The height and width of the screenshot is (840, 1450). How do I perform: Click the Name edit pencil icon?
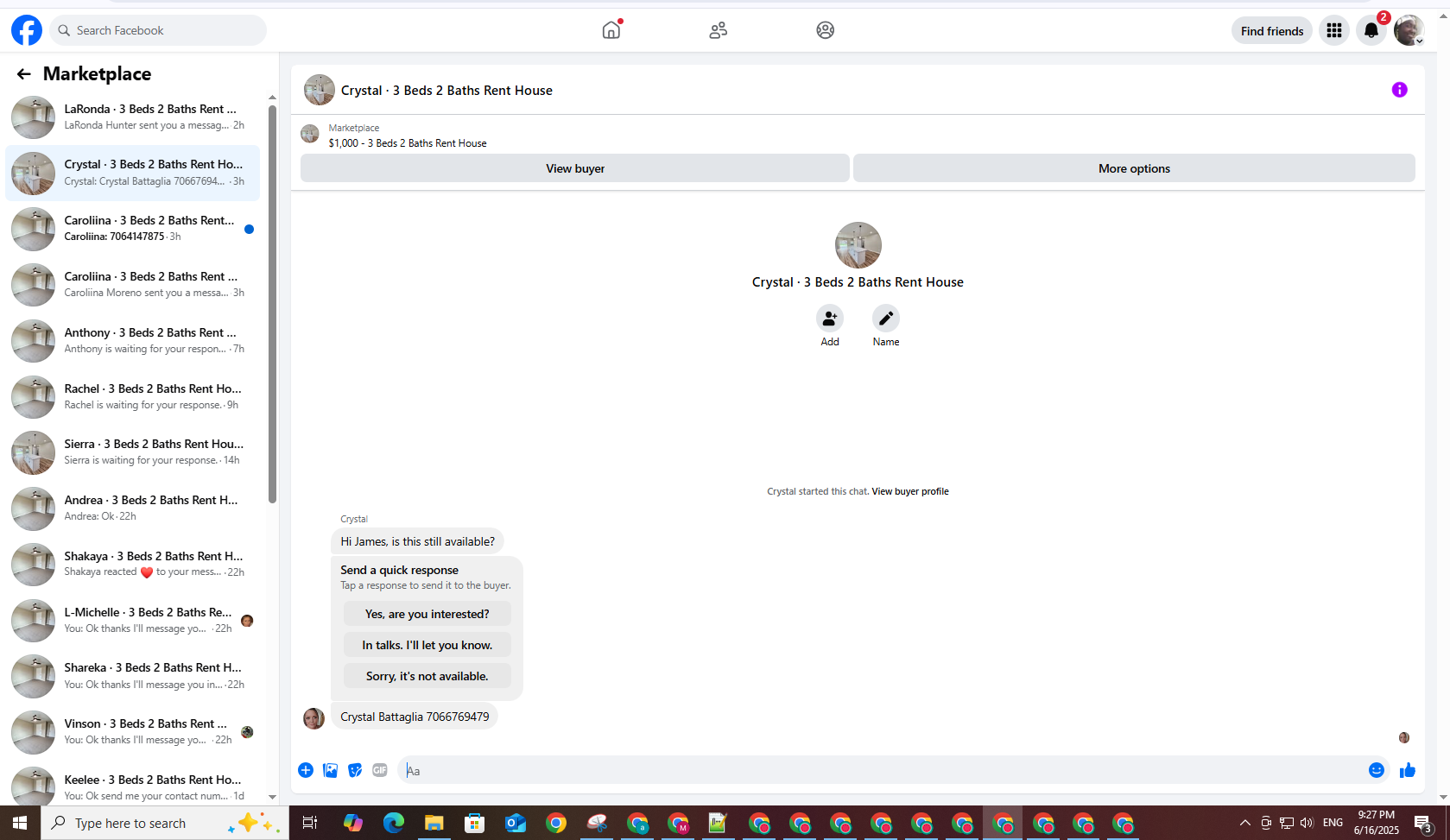886,319
